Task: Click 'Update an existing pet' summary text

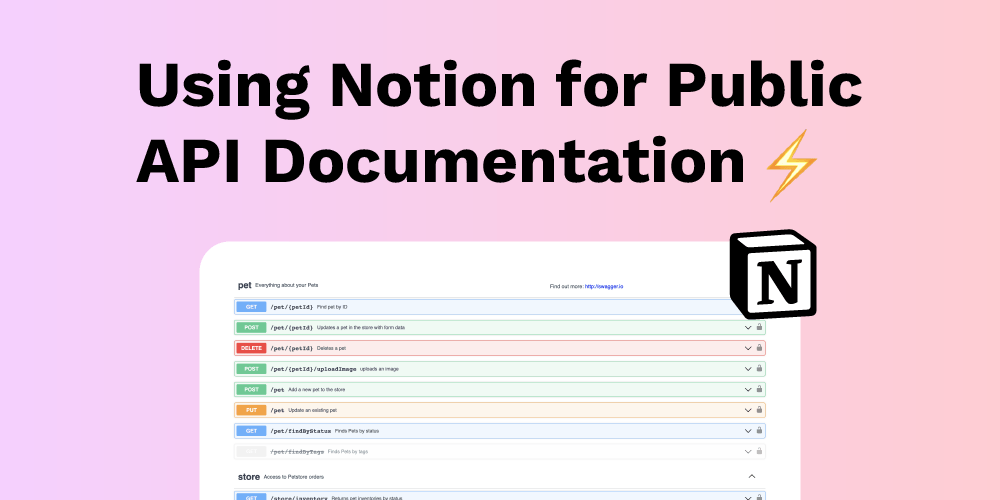Action: [x=312, y=410]
